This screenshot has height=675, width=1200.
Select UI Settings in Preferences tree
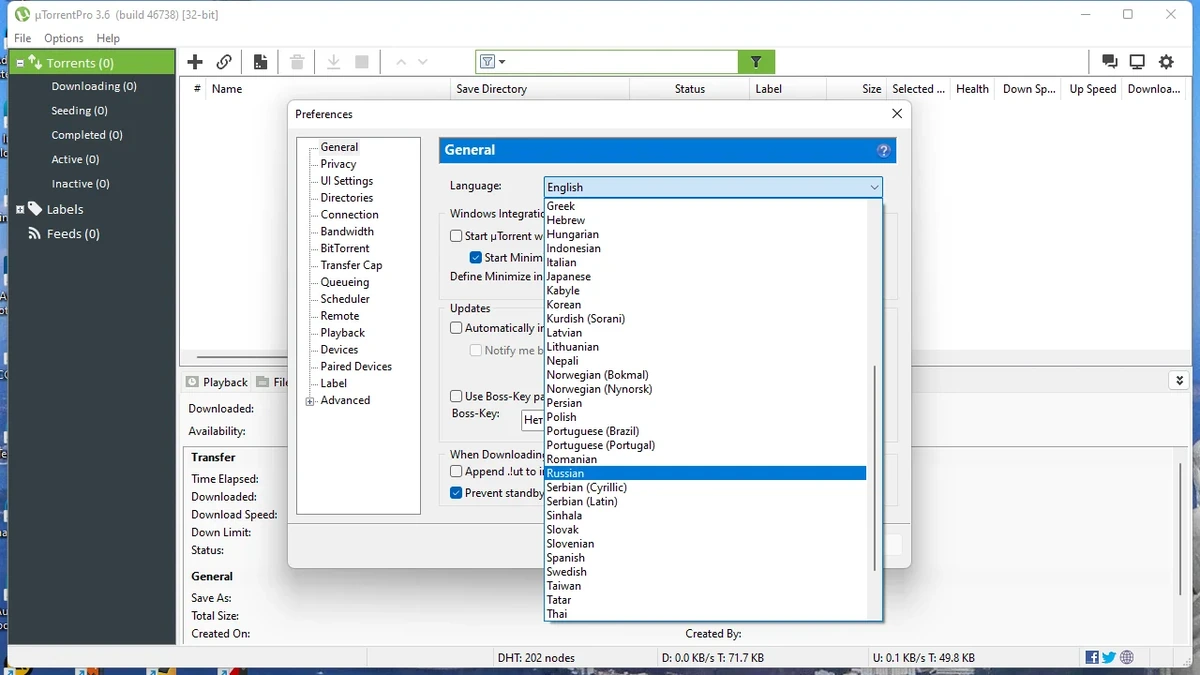pyautogui.click(x=346, y=181)
